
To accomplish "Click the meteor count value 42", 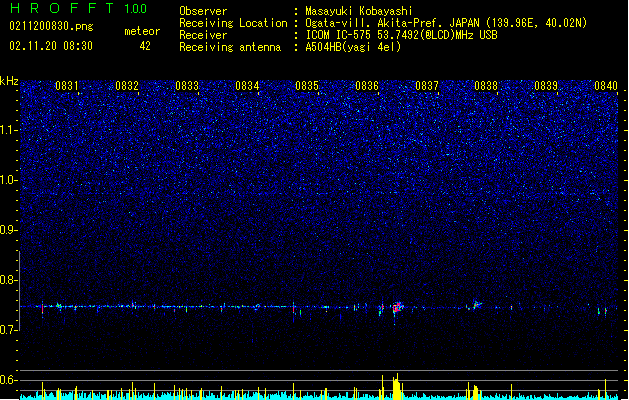I will pyautogui.click(x=145, y=46).
